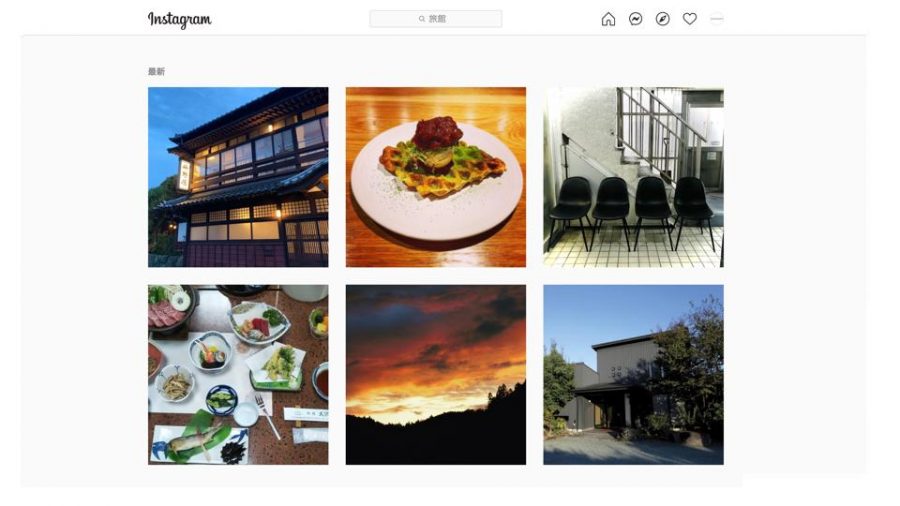Click the grilled fish in meal photo

tap(192, 441)
